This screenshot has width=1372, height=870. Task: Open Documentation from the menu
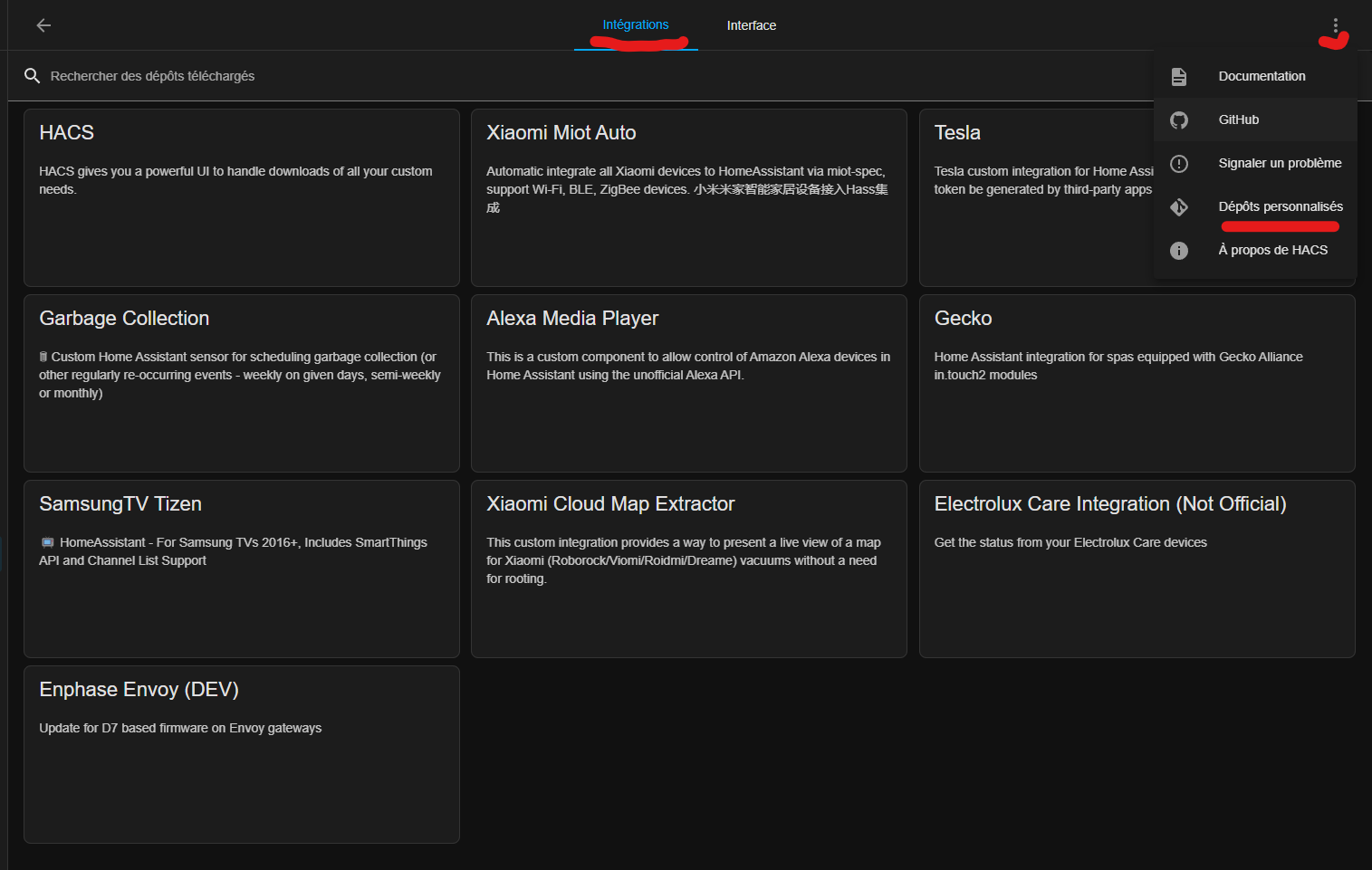coord(1255,76)
